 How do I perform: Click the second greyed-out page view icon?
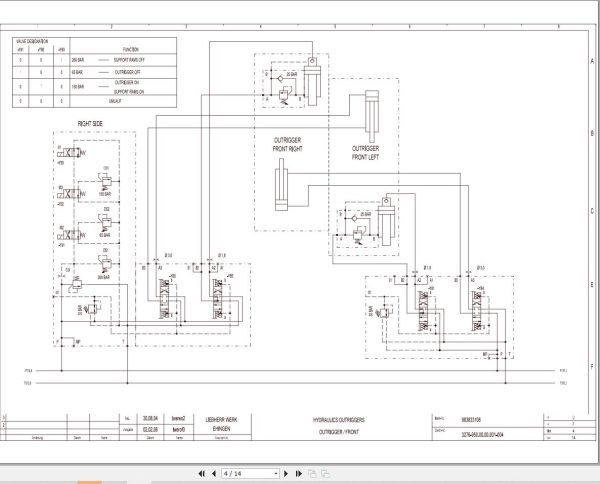point(325,474)
